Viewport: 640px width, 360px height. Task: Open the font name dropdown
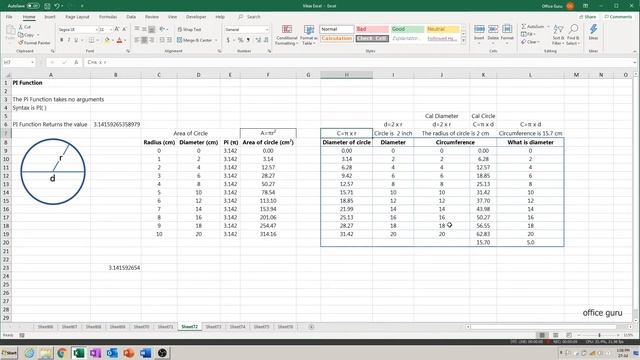[x=97, y=29]
